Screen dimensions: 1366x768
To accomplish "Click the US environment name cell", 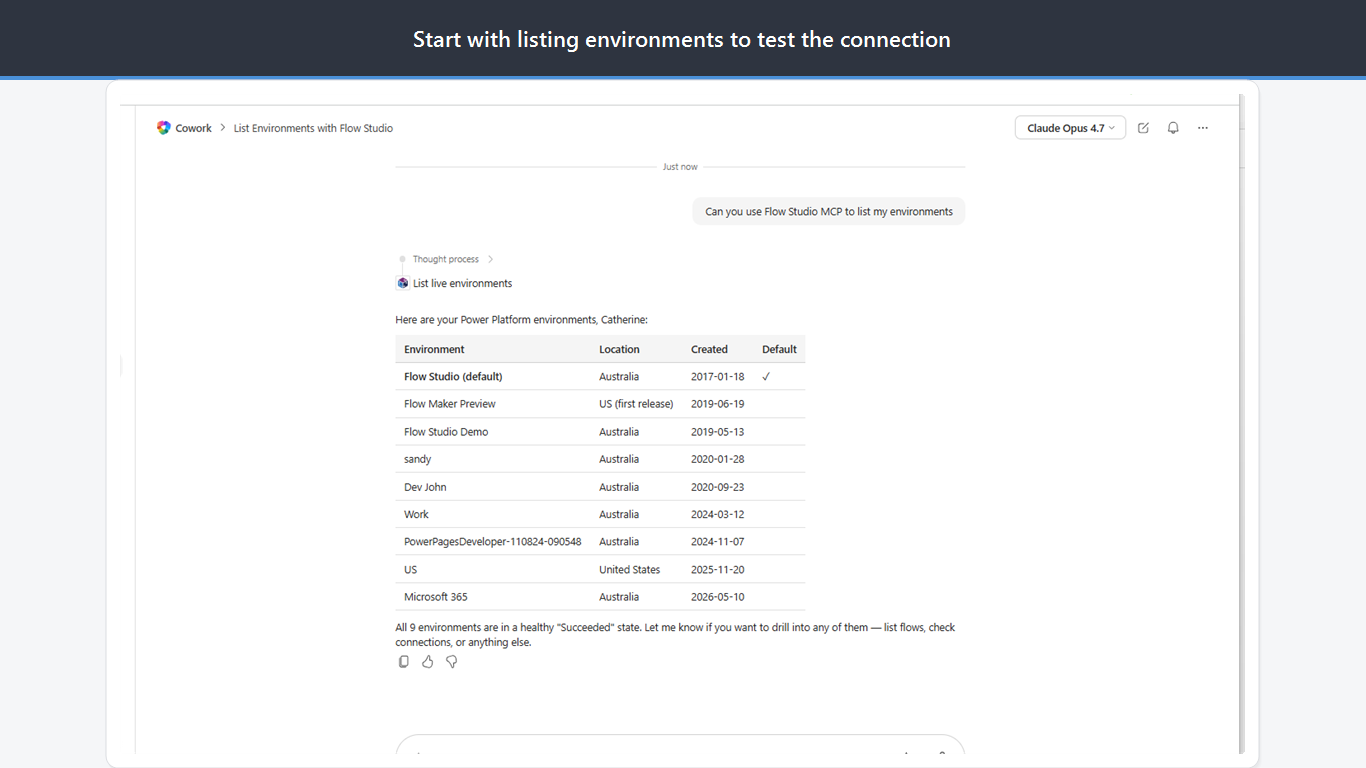I will pyautogui.click(x=411, y=569).
